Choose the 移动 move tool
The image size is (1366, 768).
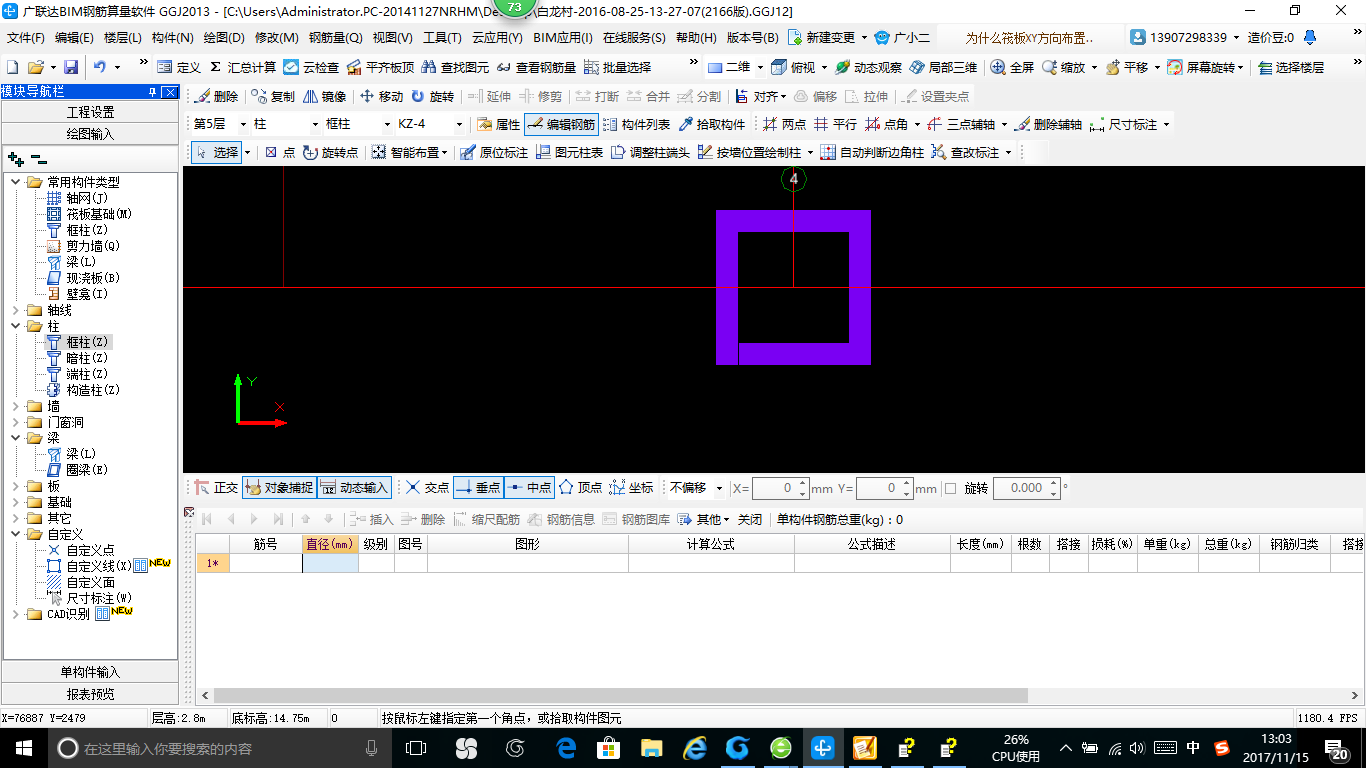click(x=381, y=97)
